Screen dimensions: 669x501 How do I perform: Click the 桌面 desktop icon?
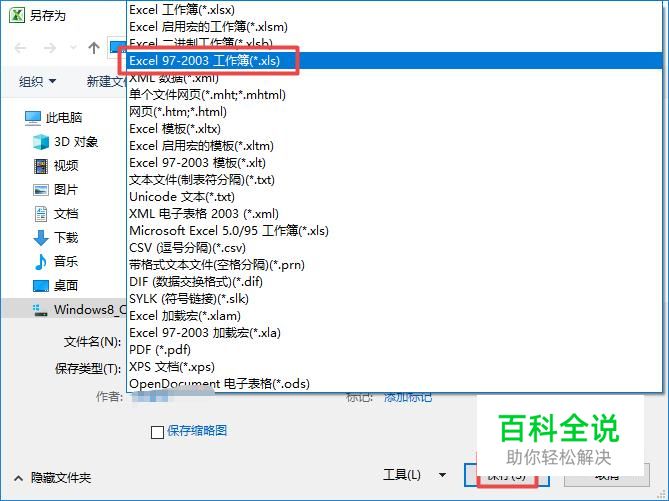point(41,285)
